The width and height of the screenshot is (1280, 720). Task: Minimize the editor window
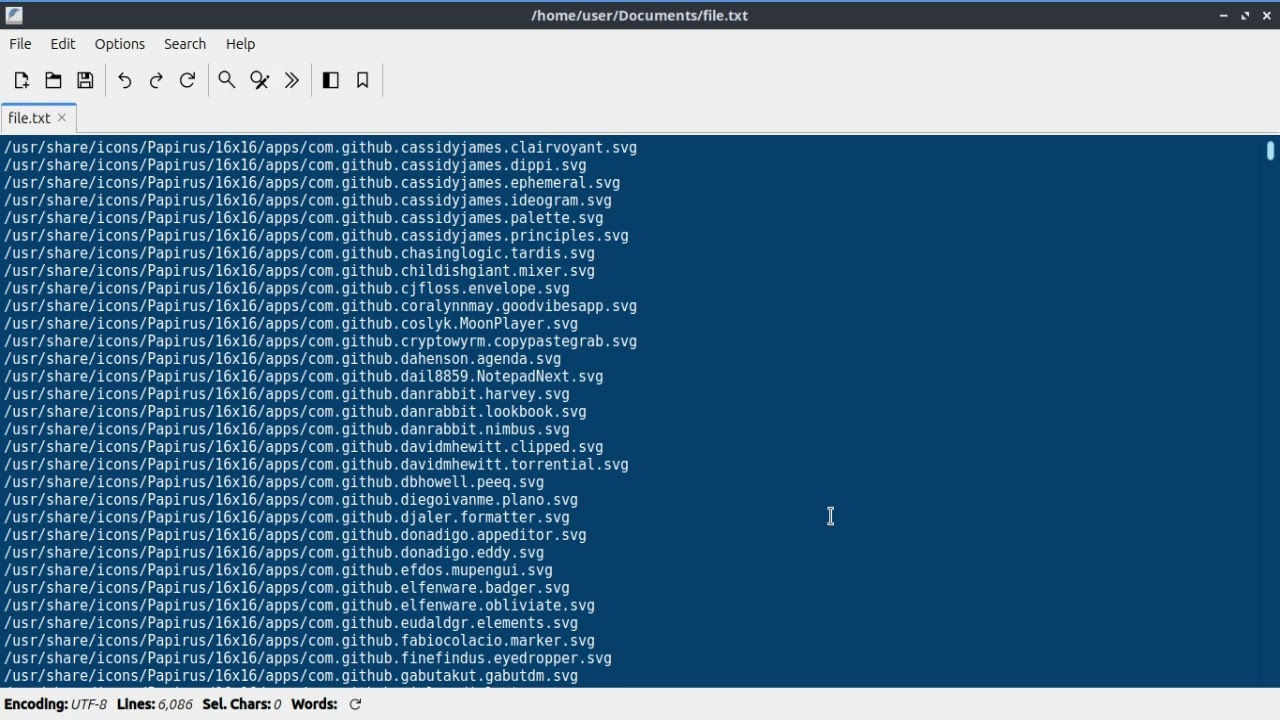tap(1224, 15)
